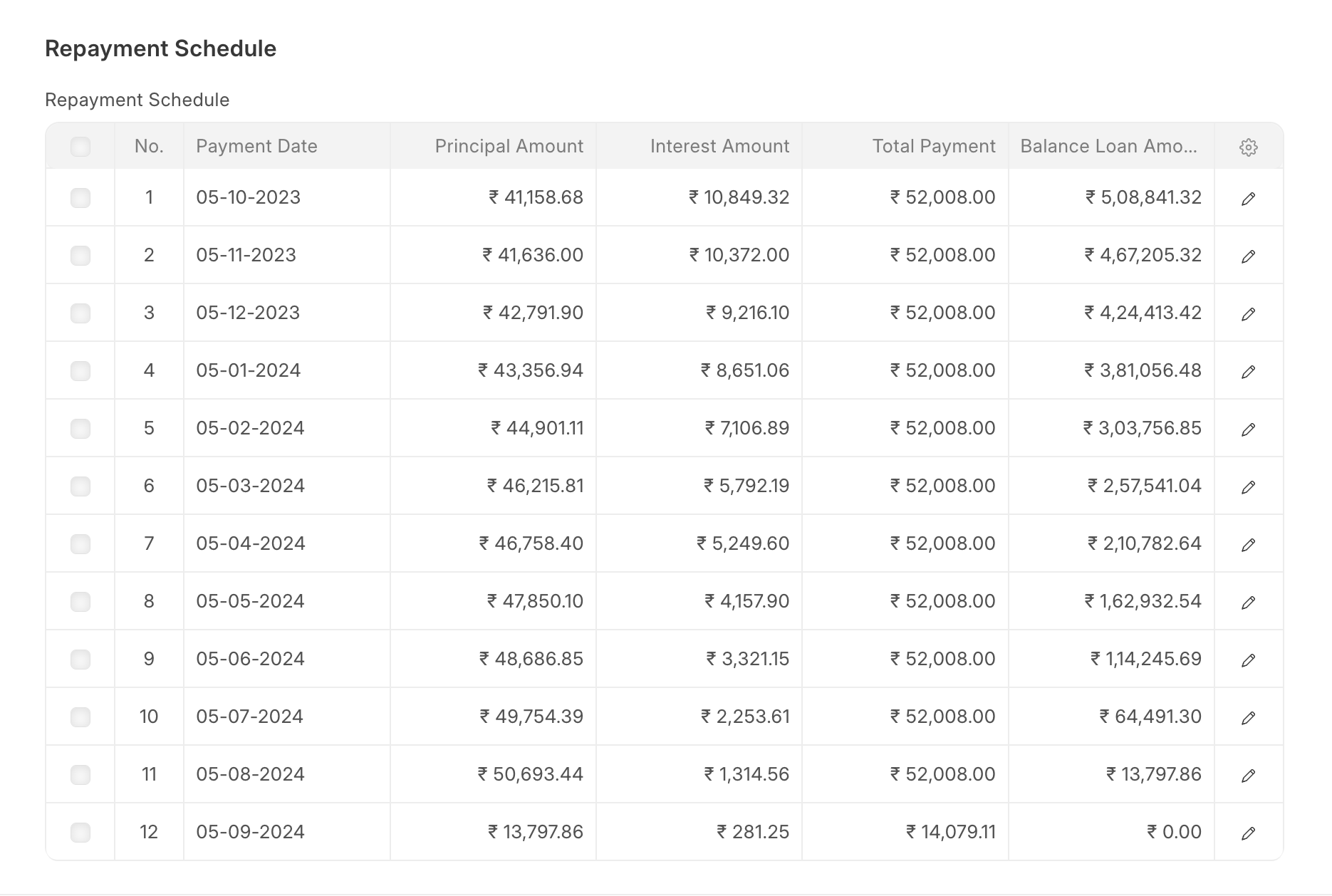The image size is (1332, 896).
Task: Expand the truncated Balance Loan Amount column
Action: pos(1110,146)
